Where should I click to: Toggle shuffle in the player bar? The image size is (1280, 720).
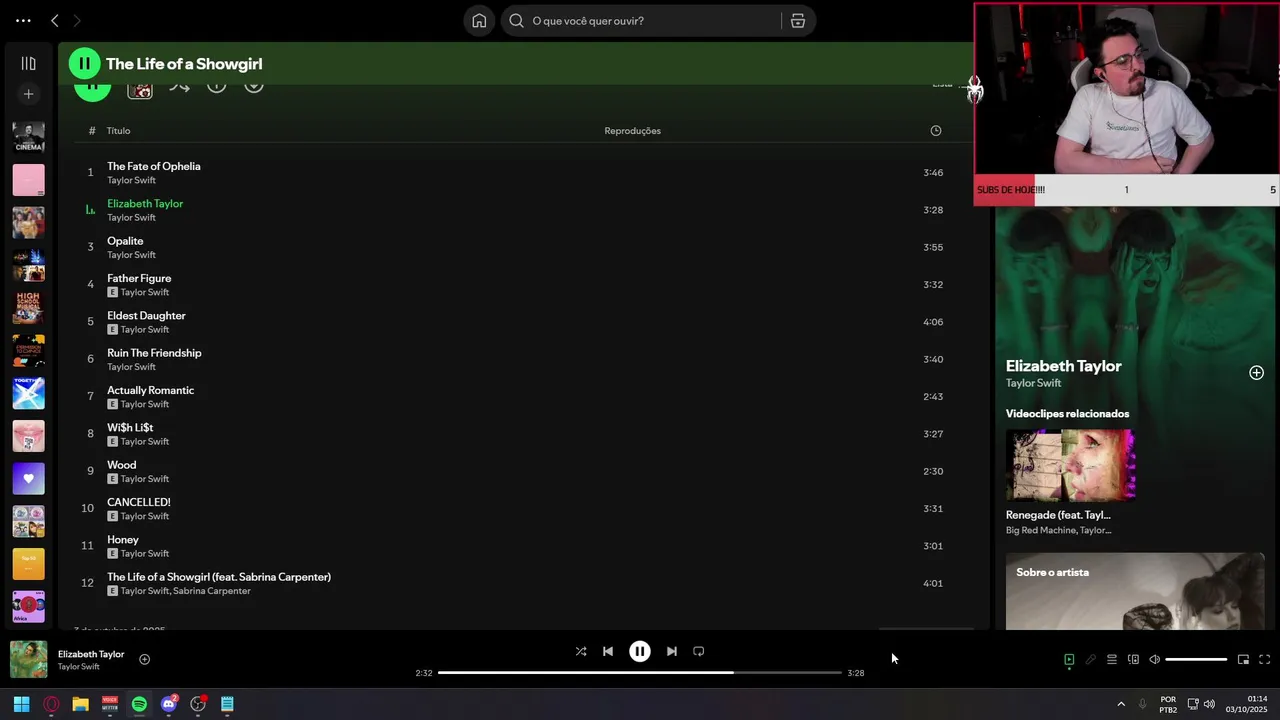(581, 651)
